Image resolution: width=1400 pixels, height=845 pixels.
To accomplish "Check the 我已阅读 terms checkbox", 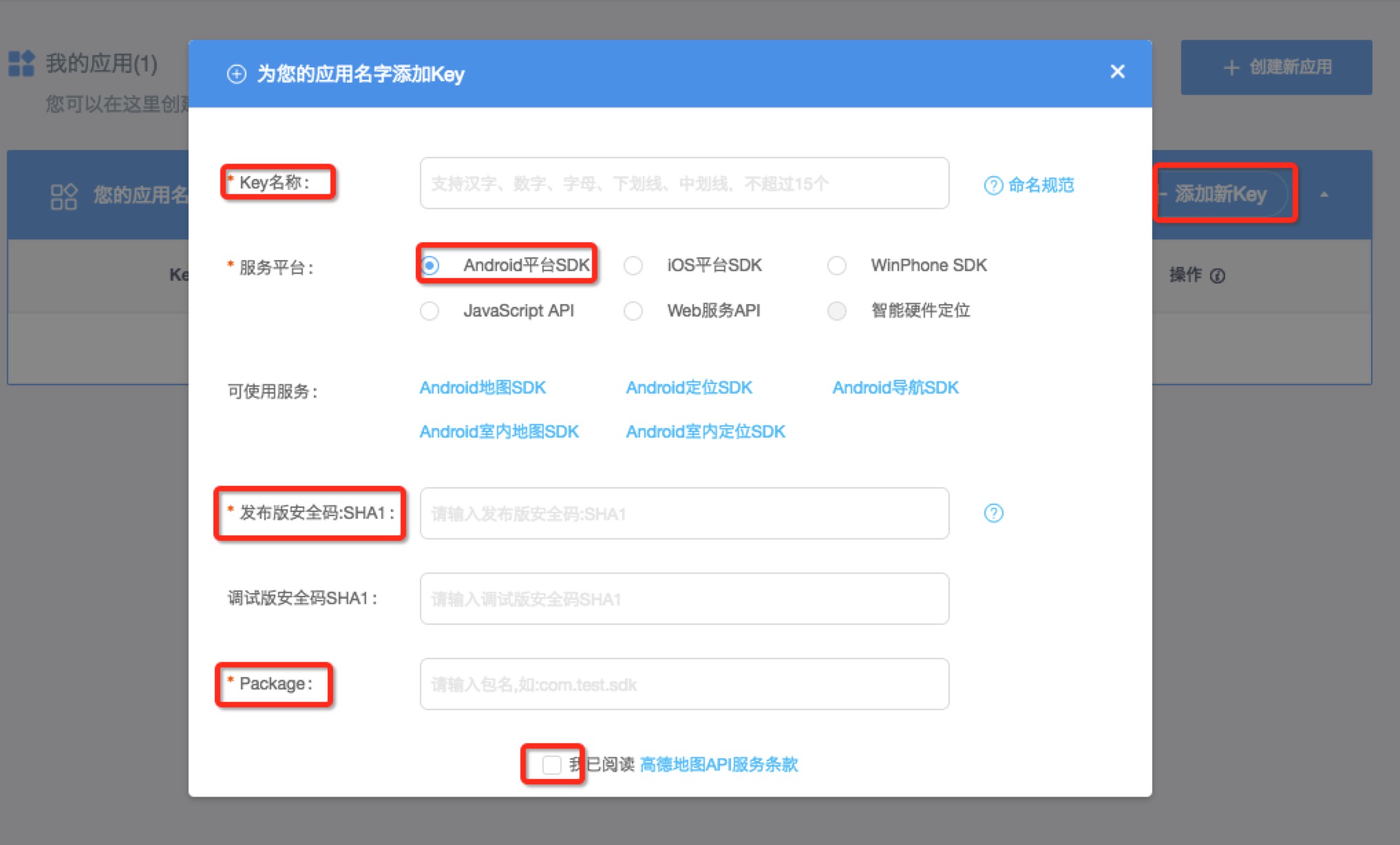I will [x=551, y=764].
